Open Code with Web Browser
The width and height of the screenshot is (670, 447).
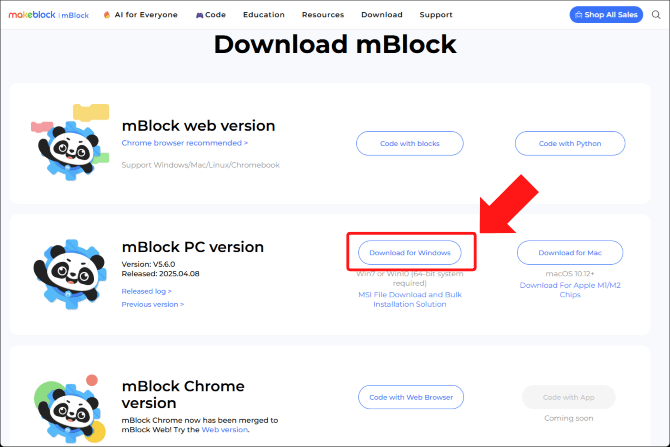pos(411,397)
